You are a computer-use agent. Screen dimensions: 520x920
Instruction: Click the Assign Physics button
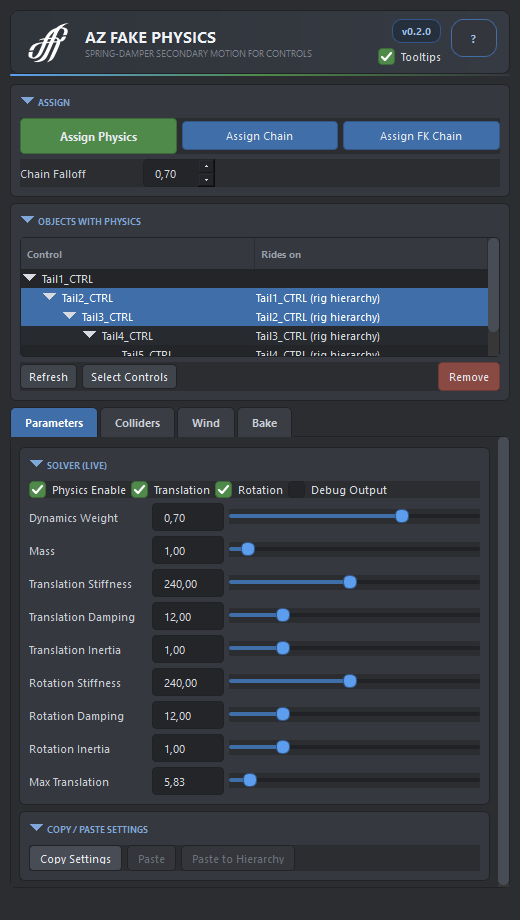point(99,136)
